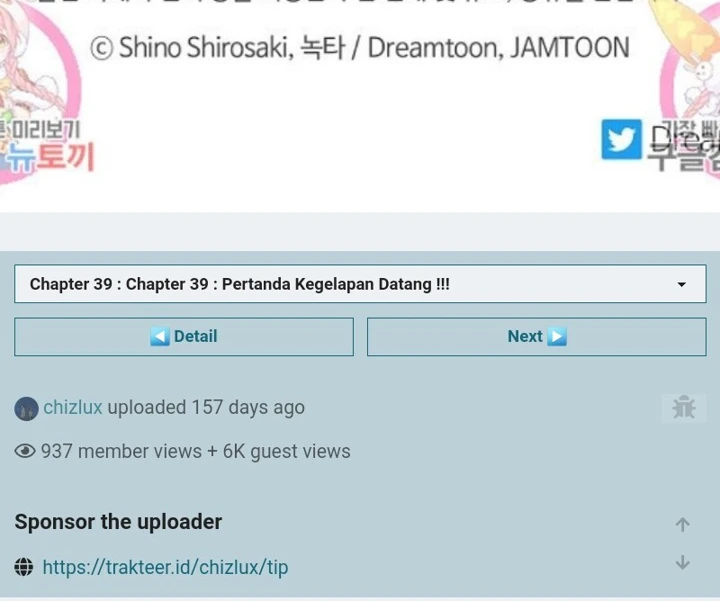Viewport: 720px width, 601px height.
Task: Click the Twitter bird logo
Action: pyautogui.click(x=621, y=139)
